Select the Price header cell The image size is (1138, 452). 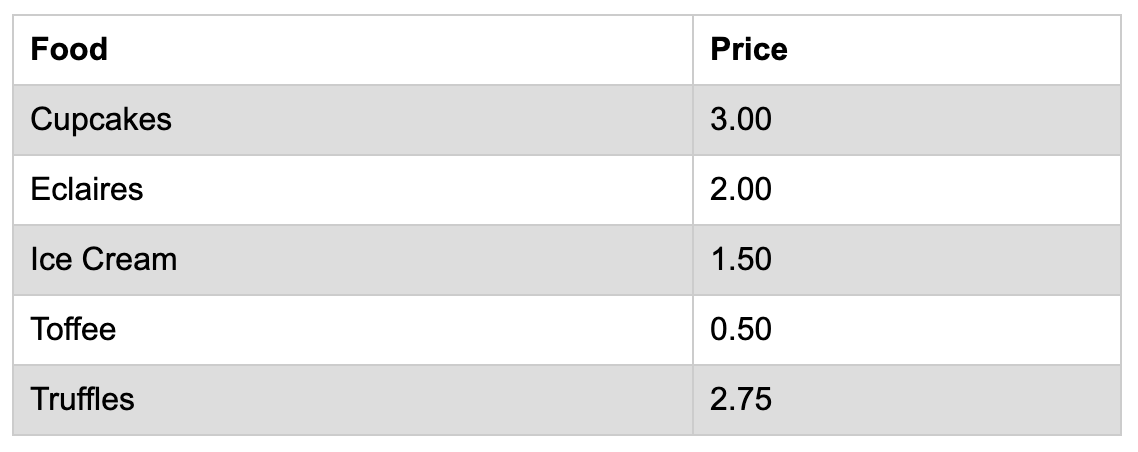(907, 50)
